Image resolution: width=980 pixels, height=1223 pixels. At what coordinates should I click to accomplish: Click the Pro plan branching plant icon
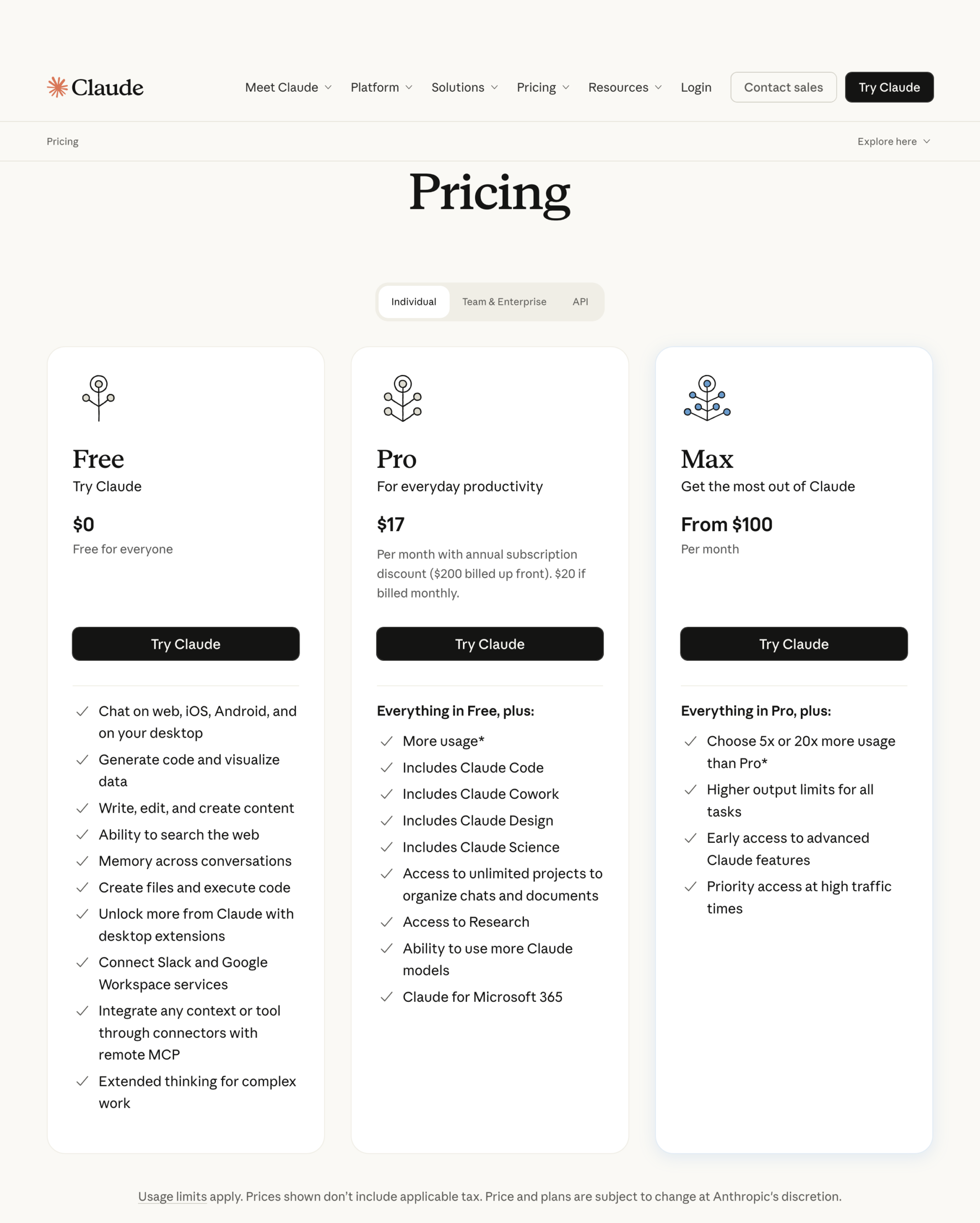coord(403,398)
